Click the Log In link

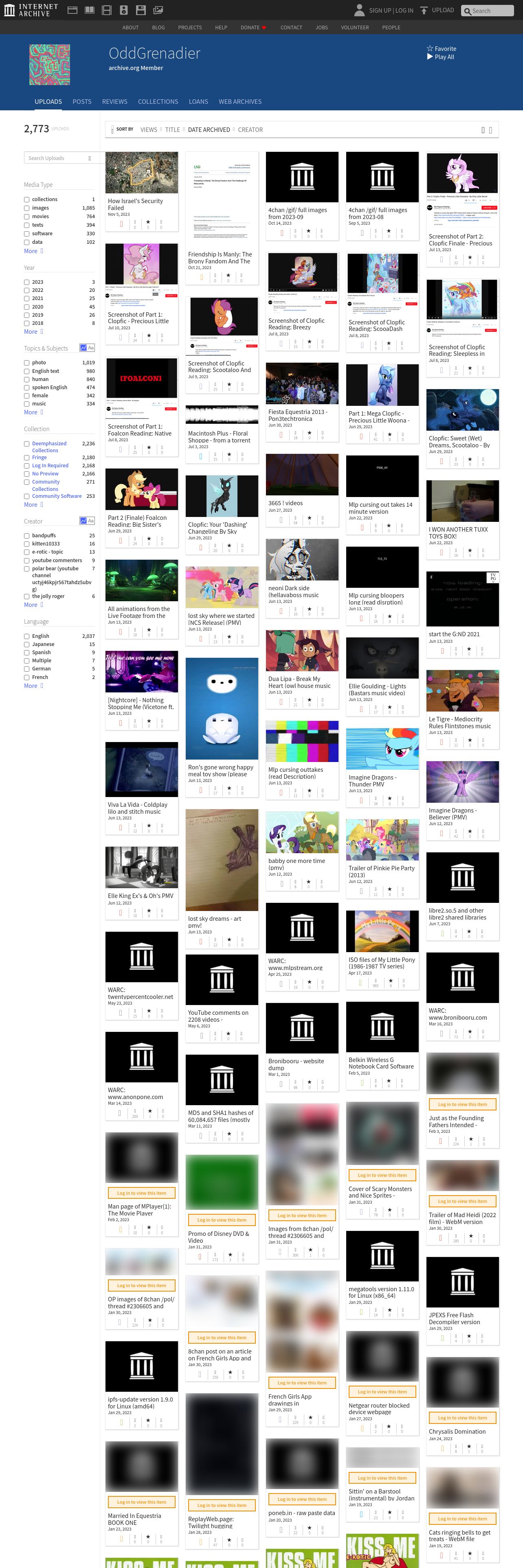(x=405, y=10)
